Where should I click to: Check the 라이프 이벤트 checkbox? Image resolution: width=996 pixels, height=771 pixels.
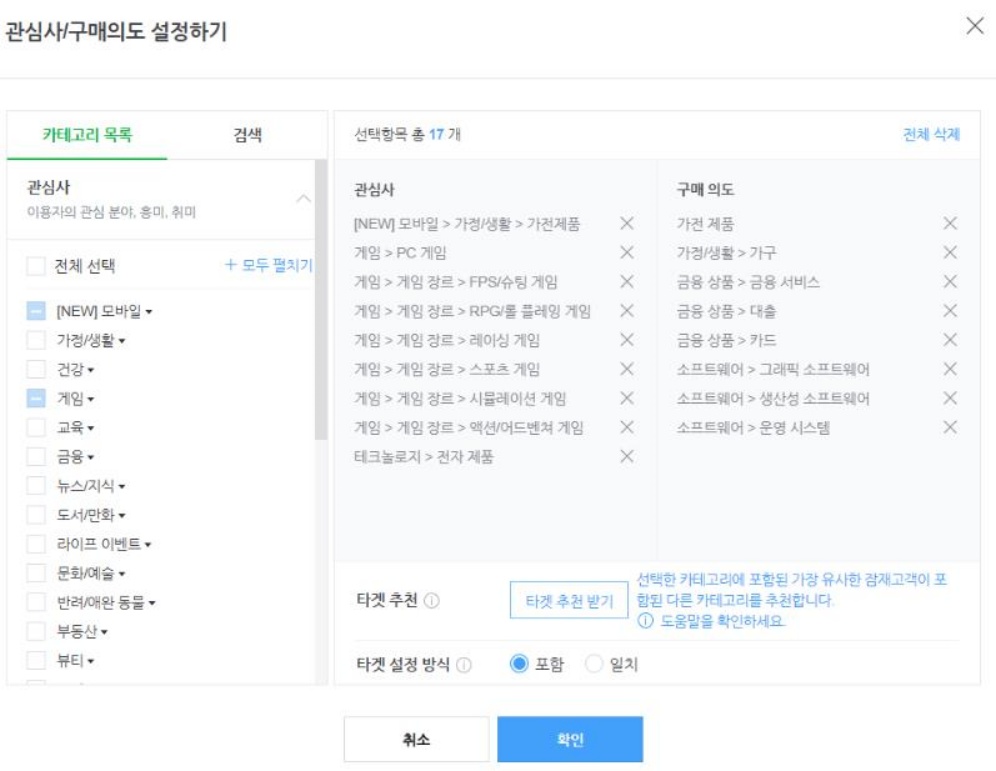tap(36, 544)
